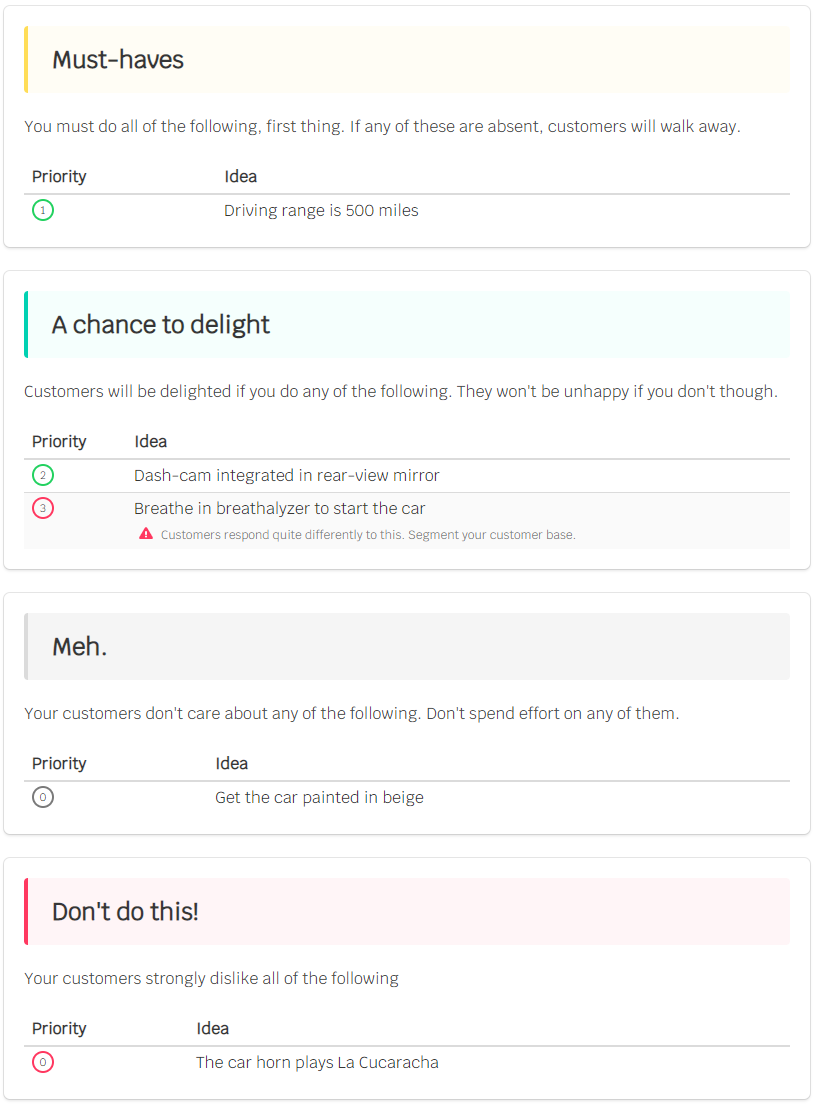The image size is (819, 1110).
Task: Click Priority column header in Meh table
Action: click(59, 763)
